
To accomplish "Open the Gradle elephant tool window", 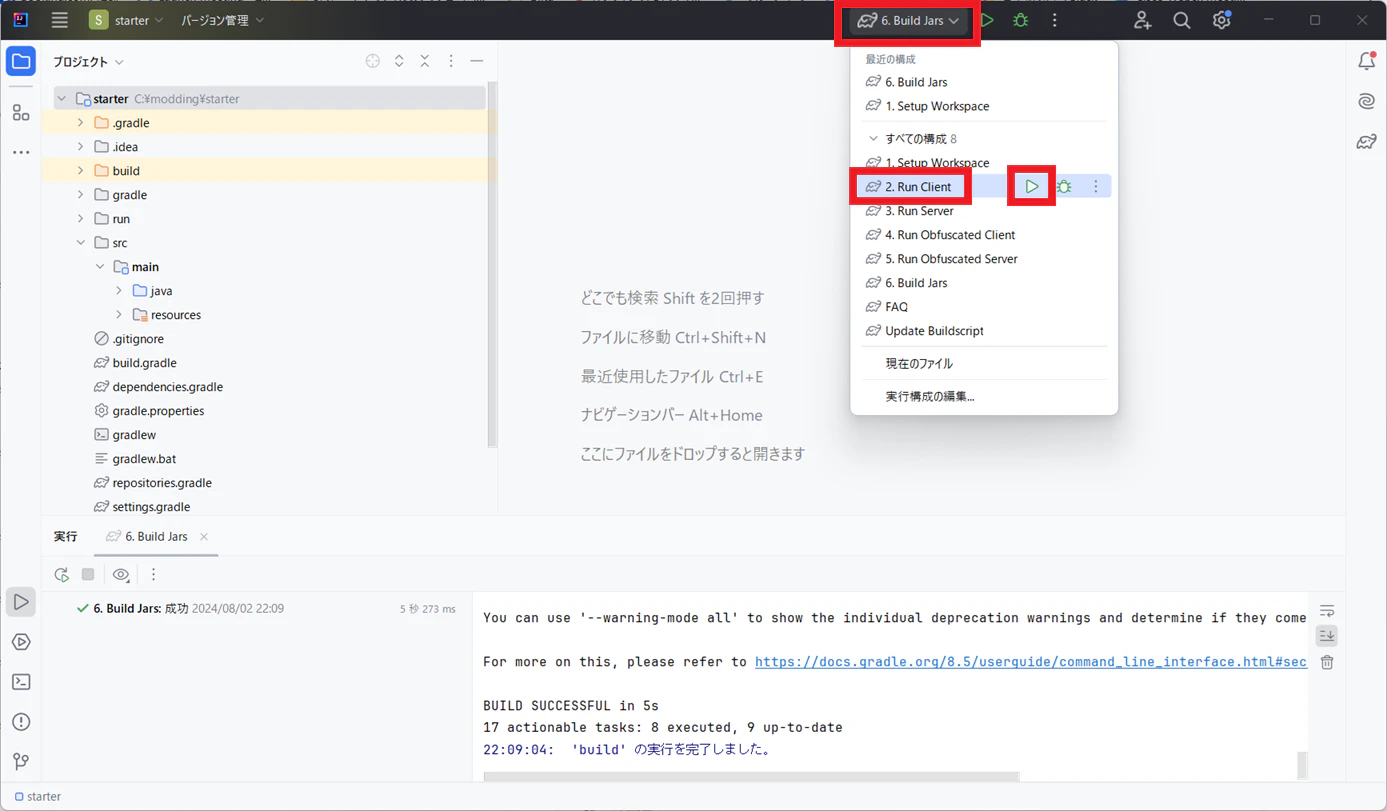I will pos(1366,142).
